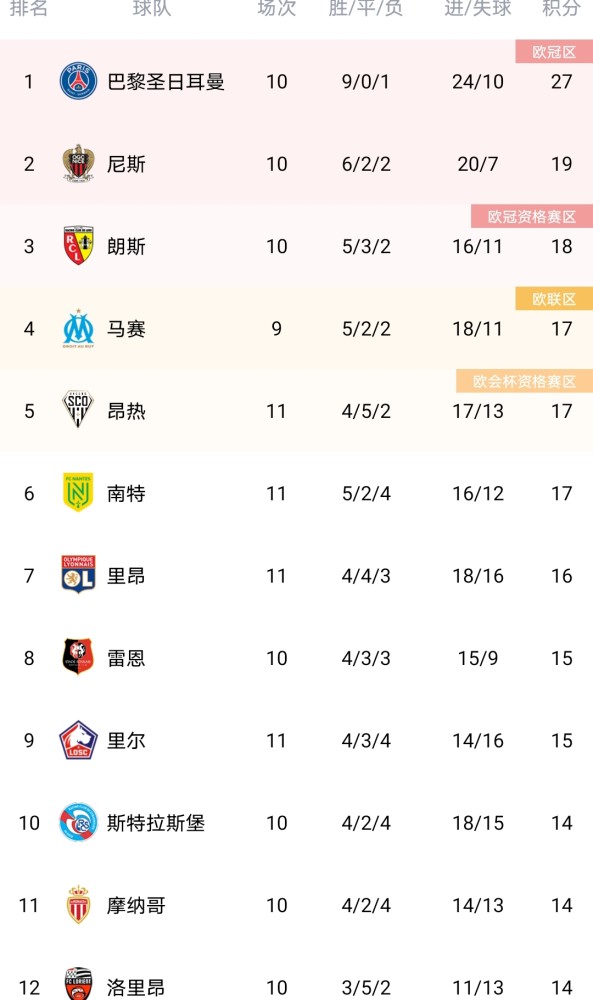Select the Marseille OM logo
Screen dimensions: 593x1000
78,328
